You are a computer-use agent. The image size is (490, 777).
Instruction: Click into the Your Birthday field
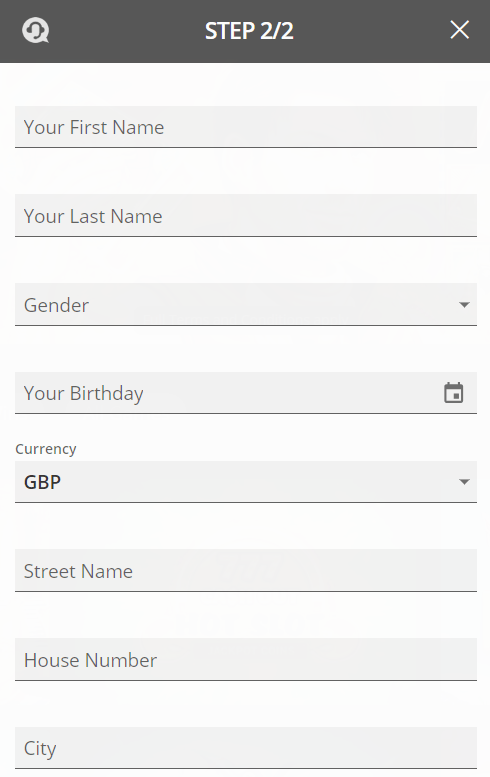click(246, 393)
